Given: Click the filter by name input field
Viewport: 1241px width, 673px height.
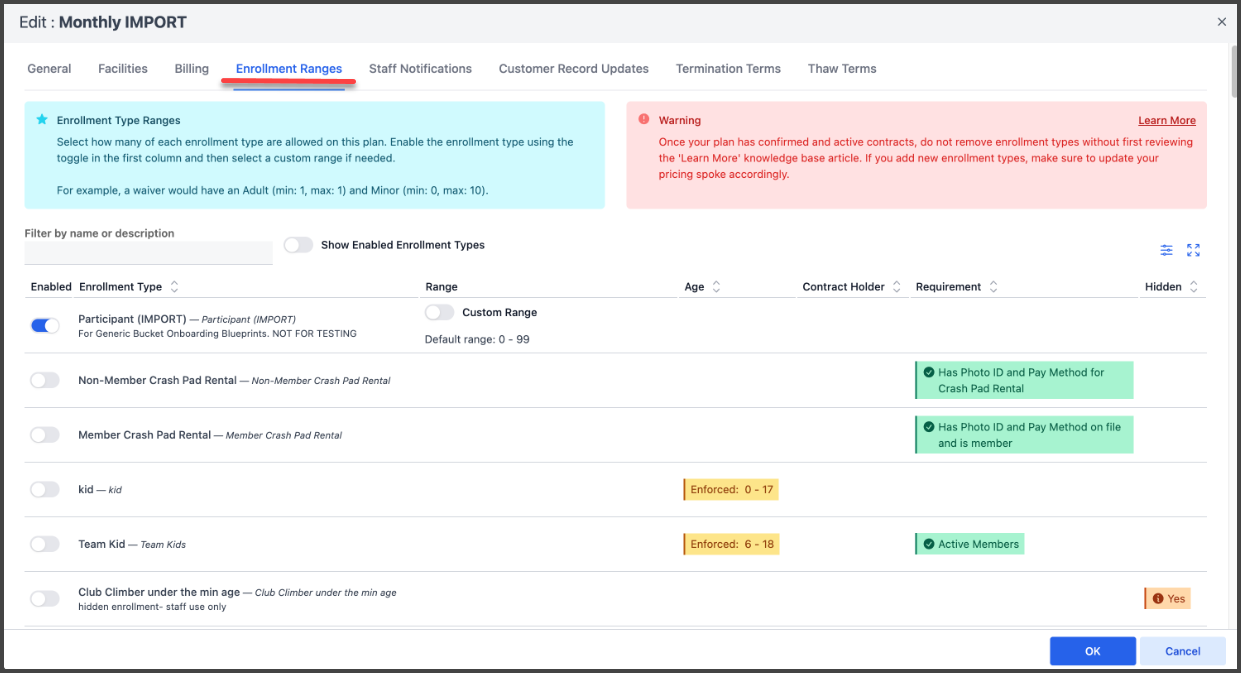Looking at the screenshot, I should (x=148, y=253).
